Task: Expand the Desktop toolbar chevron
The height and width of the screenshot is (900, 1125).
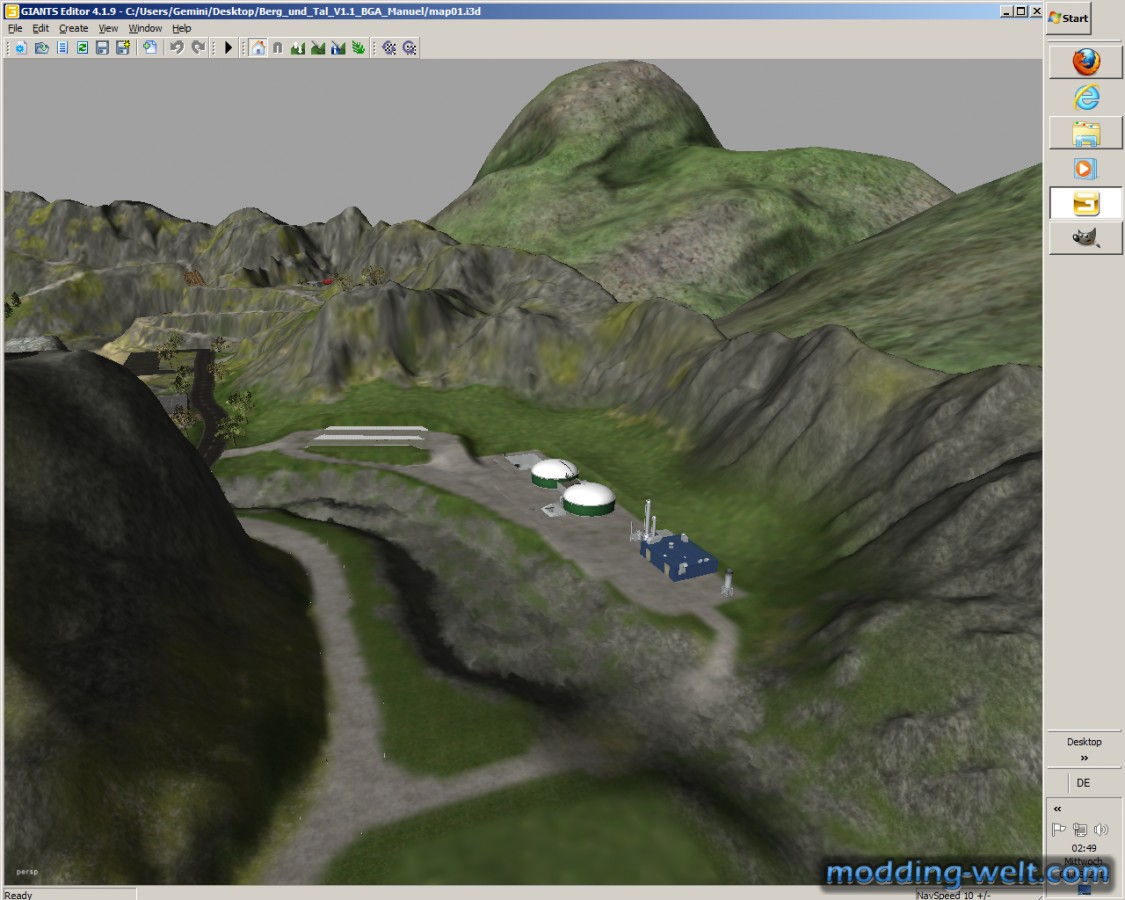Action: pyautogui.click(x=1083, y=758)
